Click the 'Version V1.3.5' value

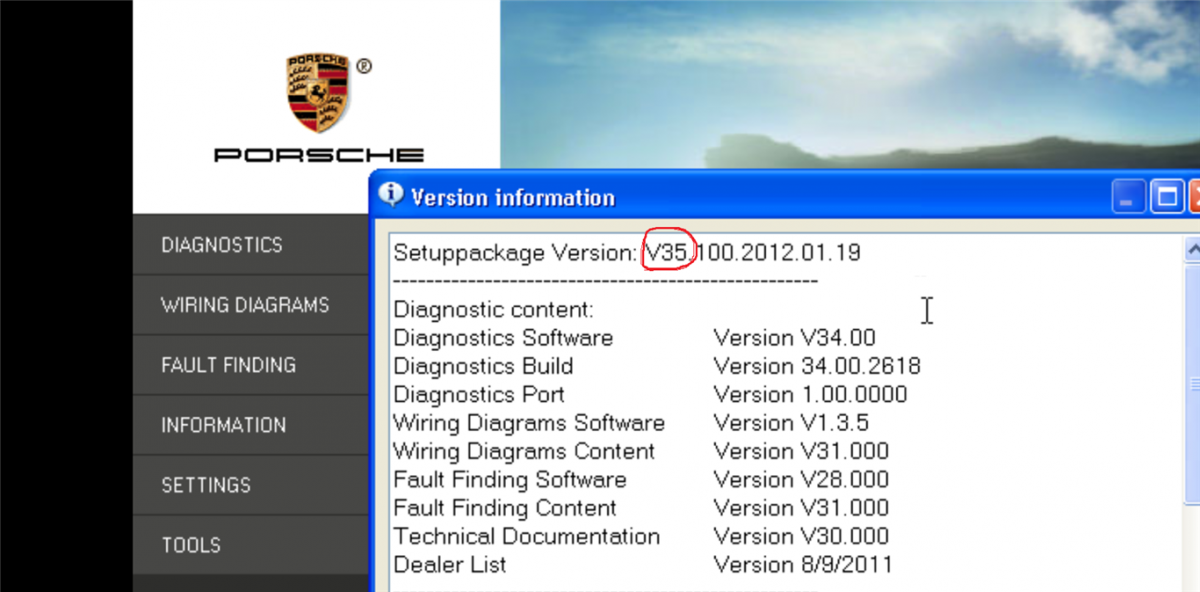pos(791,423)
